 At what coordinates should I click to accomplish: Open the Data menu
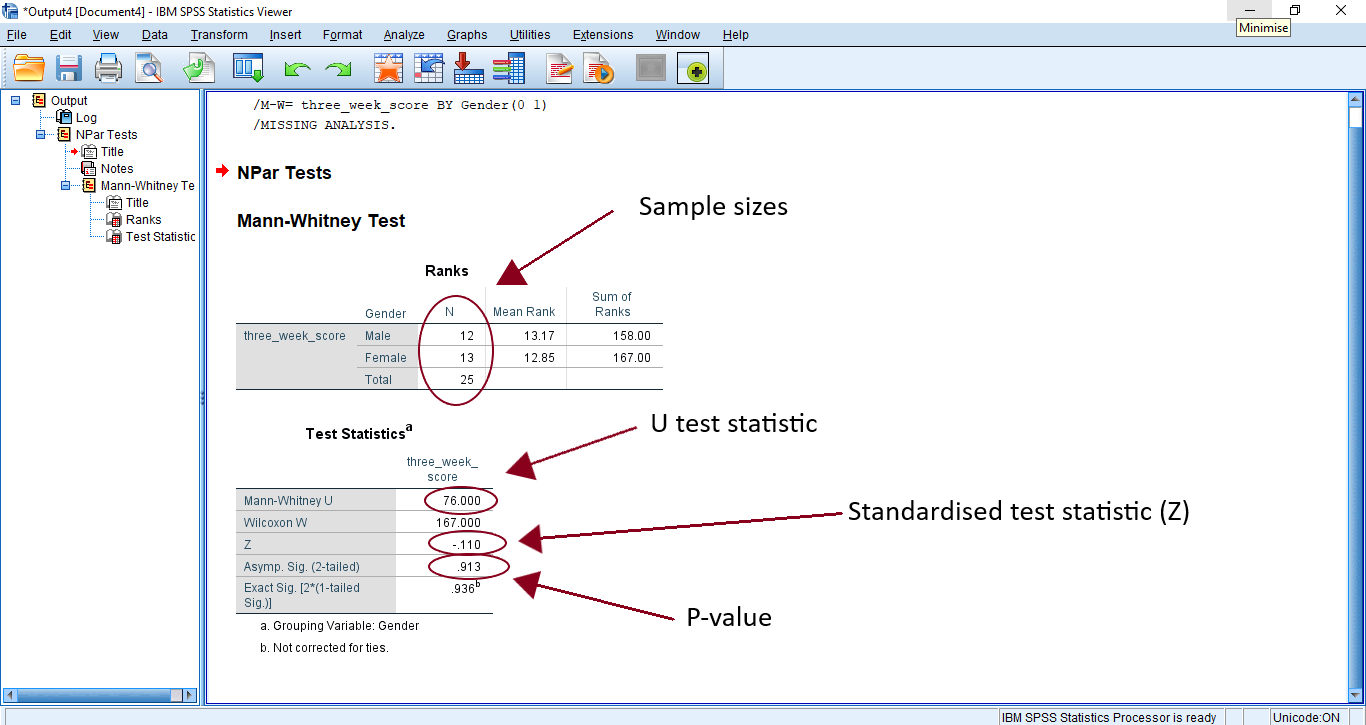(x=155, y=35)
